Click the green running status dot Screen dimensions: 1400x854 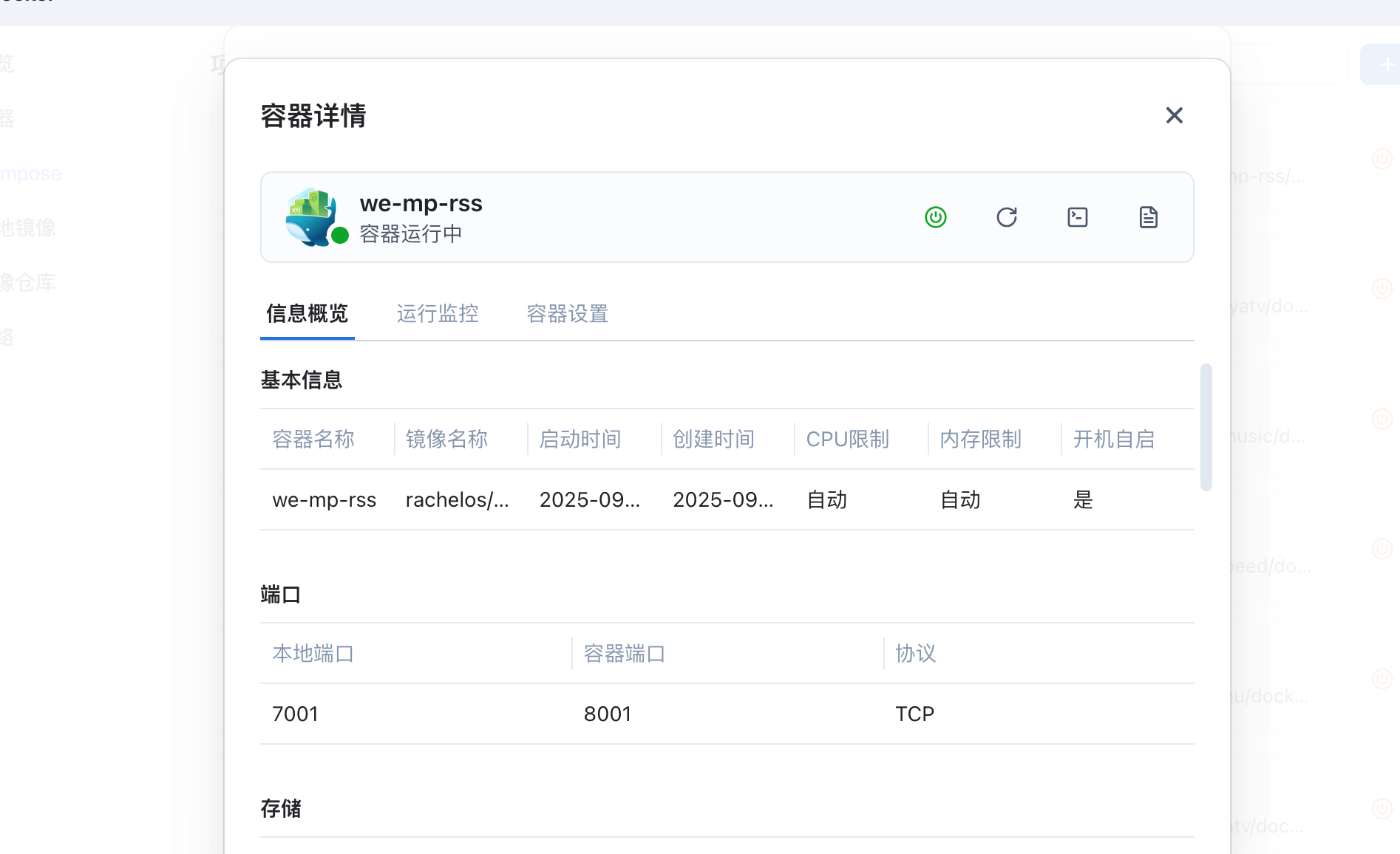[x=340, y=236]
